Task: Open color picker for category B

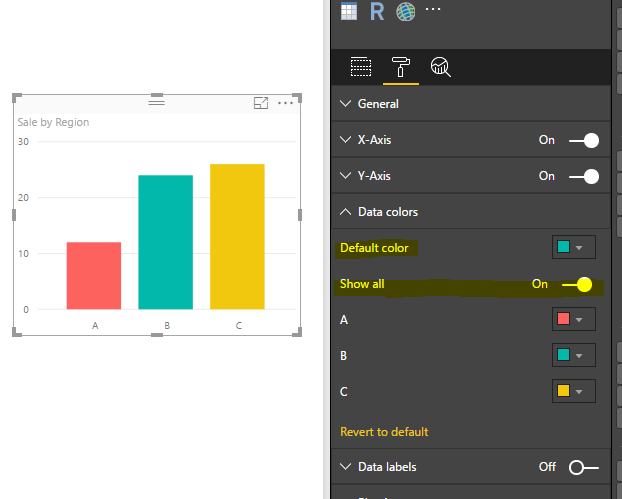Action: point(574,355)
